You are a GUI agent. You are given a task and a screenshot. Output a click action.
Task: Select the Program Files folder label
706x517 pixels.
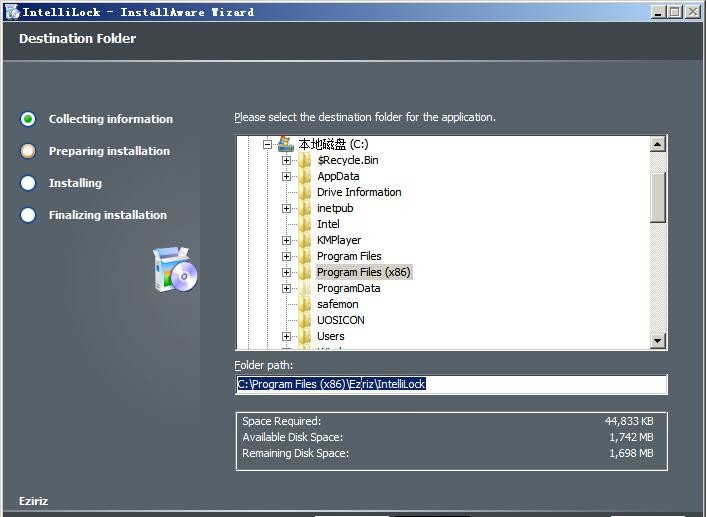(x=349, y=256)
